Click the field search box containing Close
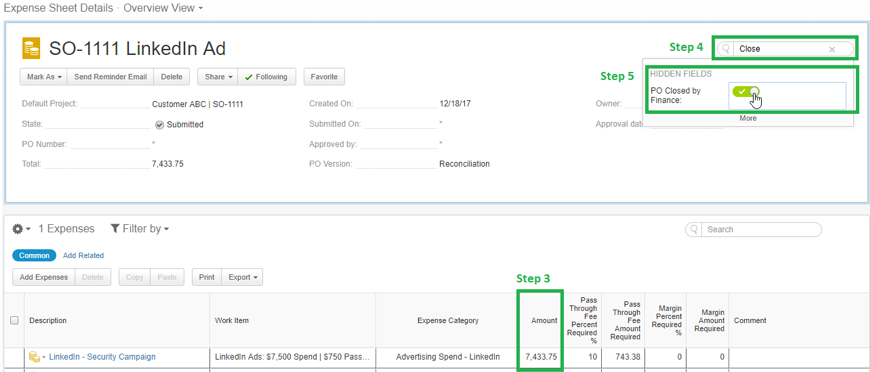This screenshot has width=870, height=372. pyautogui.click(x=785, y=49)
